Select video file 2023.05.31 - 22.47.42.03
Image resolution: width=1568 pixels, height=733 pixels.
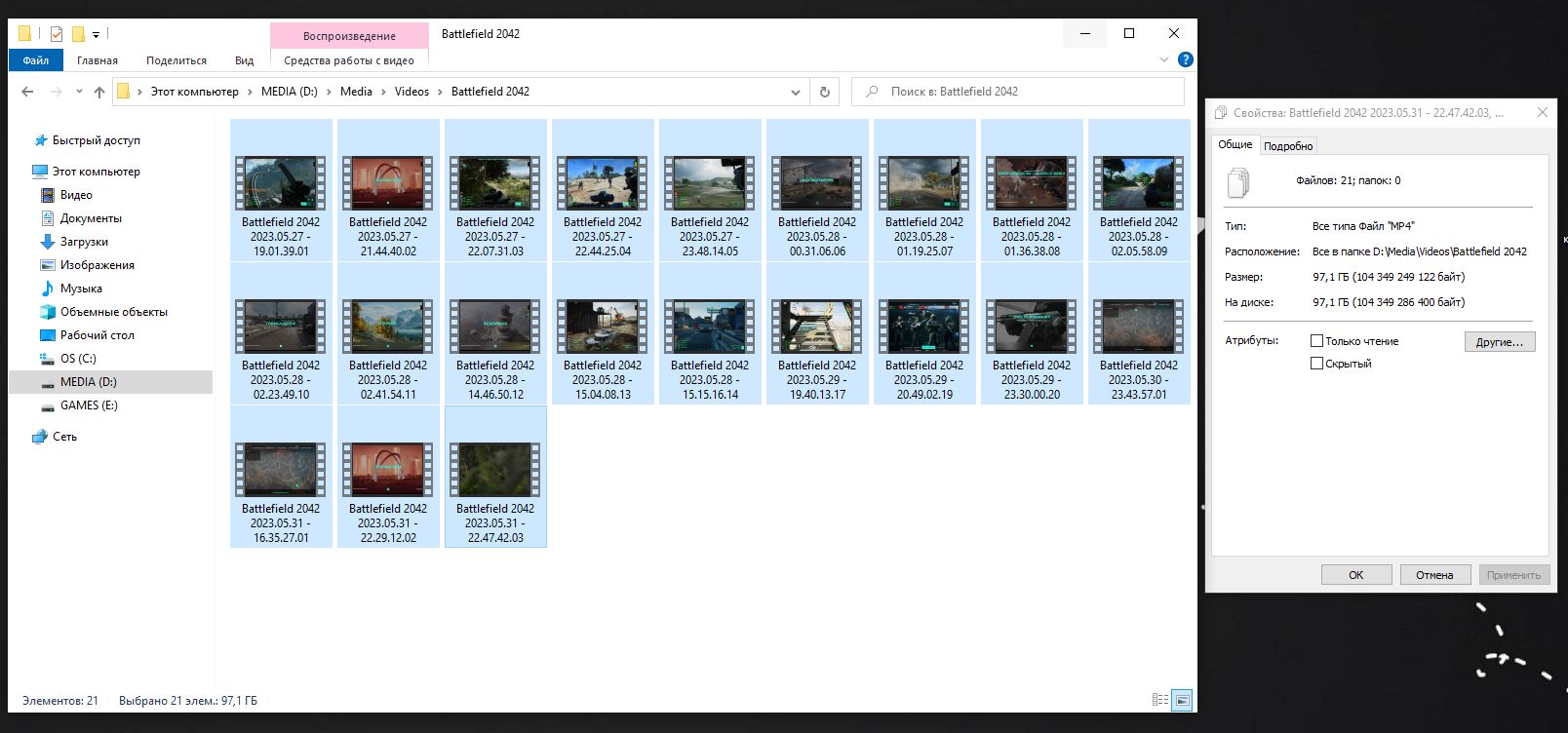[x=495, y=477]
